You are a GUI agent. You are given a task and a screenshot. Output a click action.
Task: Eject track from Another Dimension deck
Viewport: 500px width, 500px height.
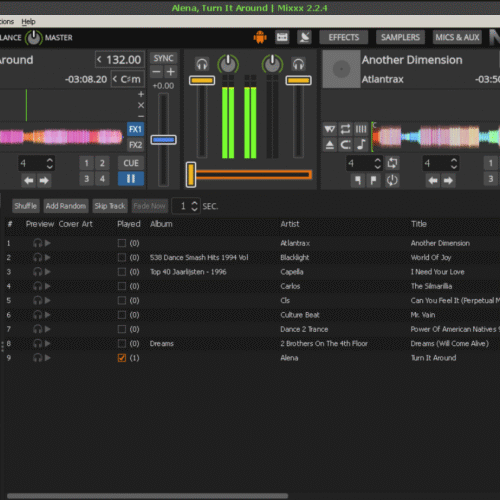[x=330, y=145]
